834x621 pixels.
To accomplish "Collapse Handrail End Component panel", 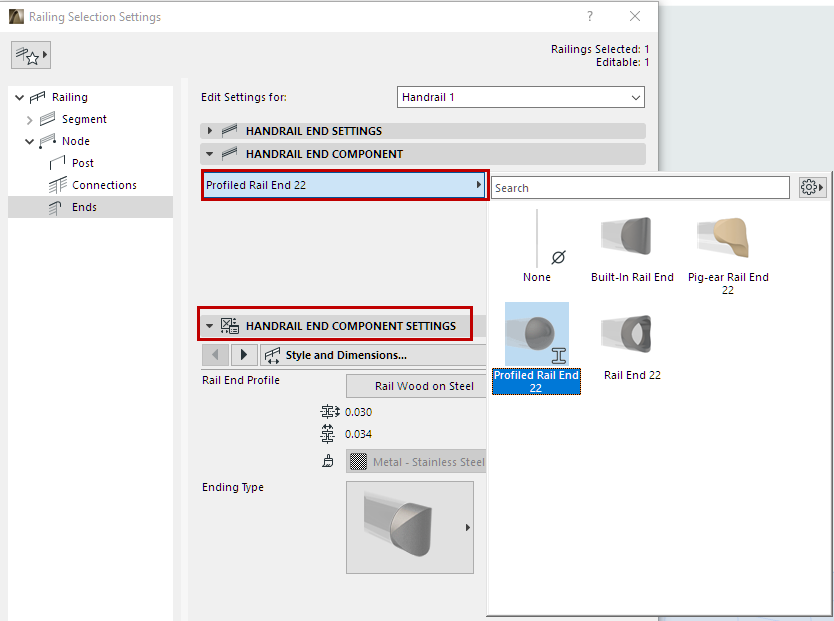I will coord(210,154).
